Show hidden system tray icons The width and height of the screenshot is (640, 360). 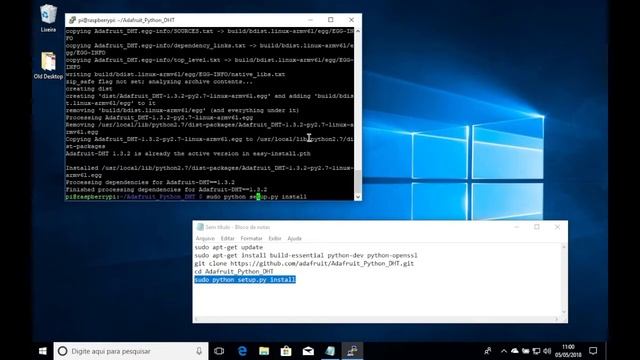point(504,351)
